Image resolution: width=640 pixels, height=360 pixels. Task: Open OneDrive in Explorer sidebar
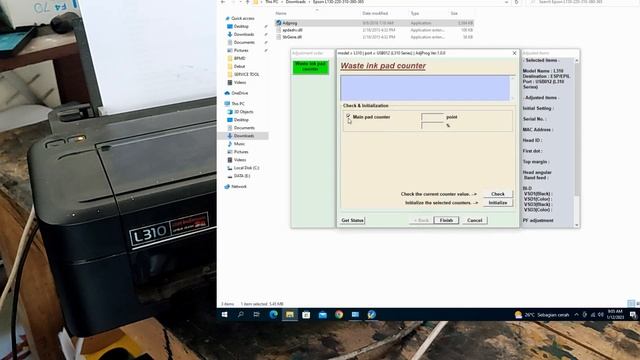(x=239, y=93)
